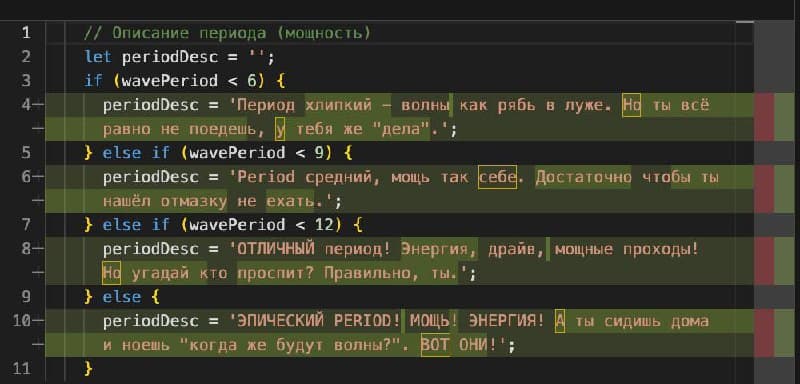Viewport: 800px width, 384px height.
Task: Click the closing brace on line 11
Action: tap(89, 369)
